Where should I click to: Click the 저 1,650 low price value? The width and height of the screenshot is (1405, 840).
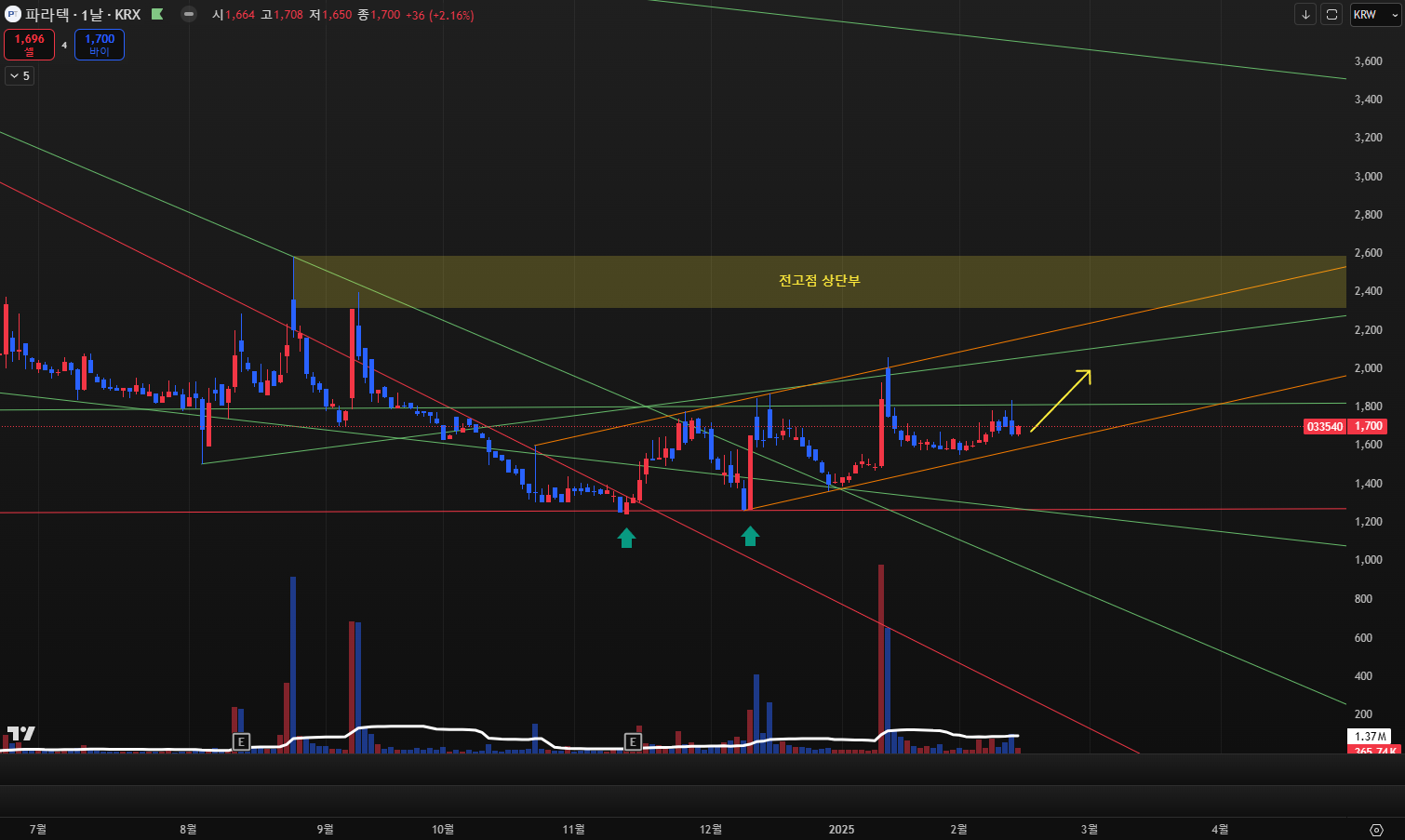click(331, 15)
